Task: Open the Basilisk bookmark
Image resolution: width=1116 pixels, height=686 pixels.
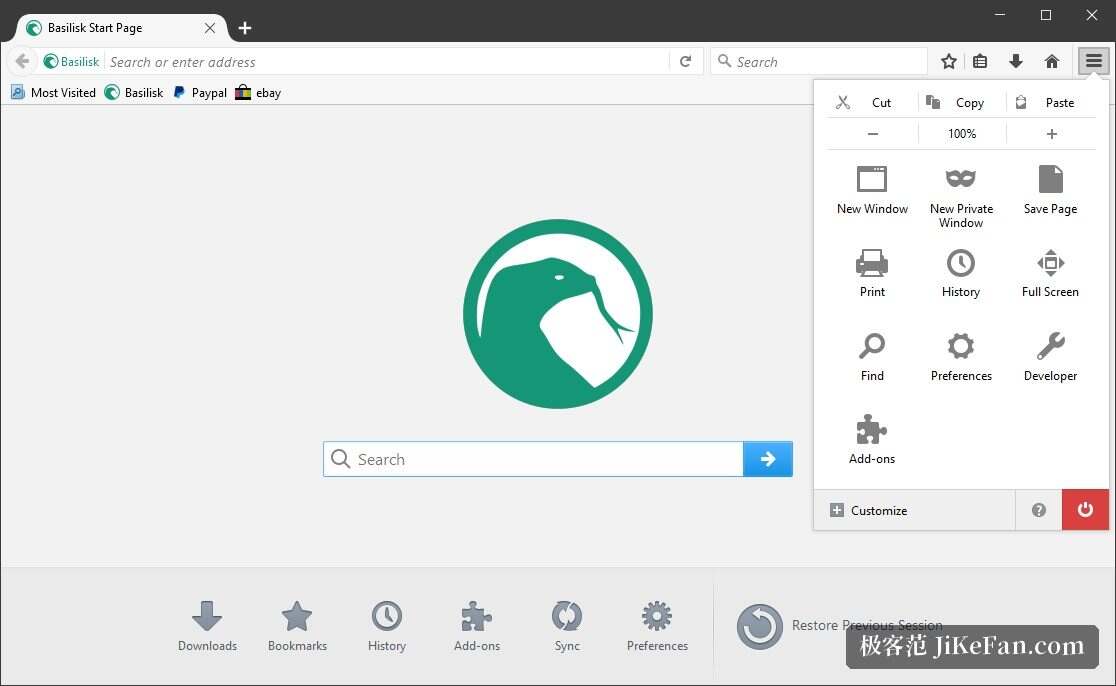Action: point(134,93)
